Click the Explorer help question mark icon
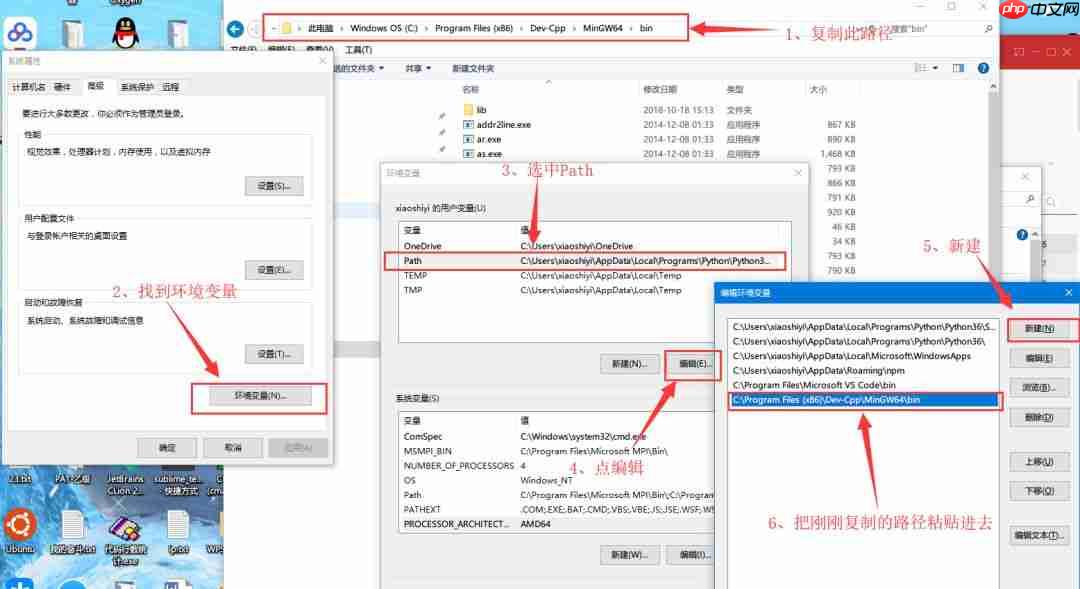Screen dimensions: 1080x589 pyautogui.click(x=983, y=68)
